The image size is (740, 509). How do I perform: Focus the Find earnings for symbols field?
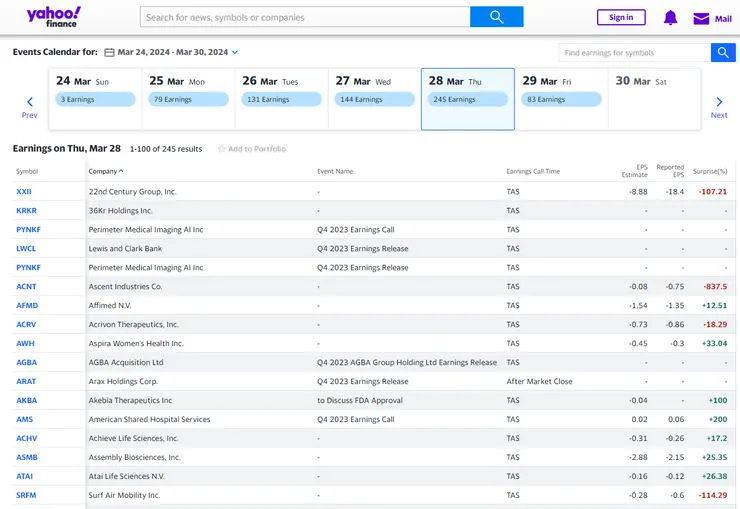click(x=634, y=52)
